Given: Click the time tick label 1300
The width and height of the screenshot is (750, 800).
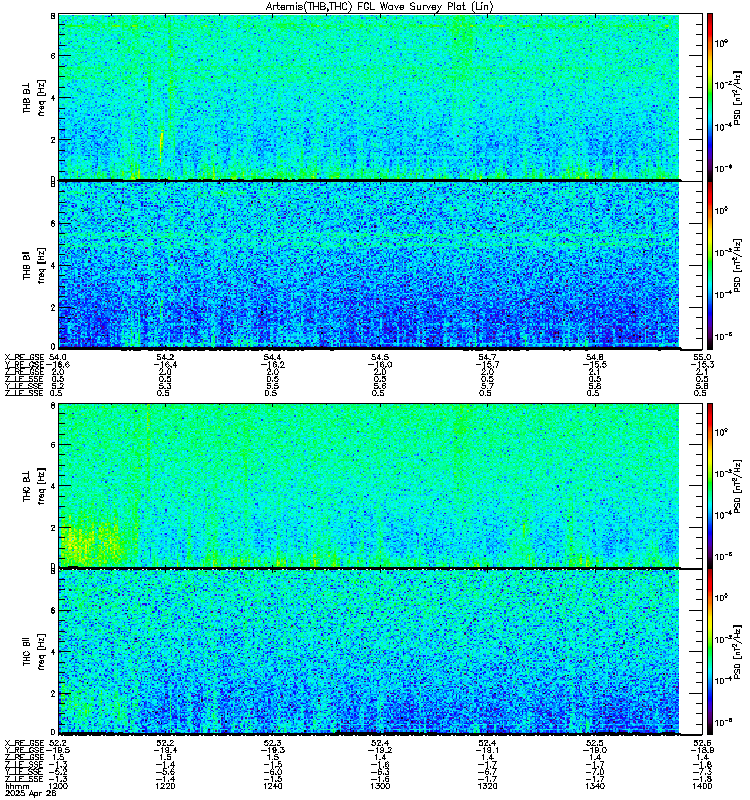Looking at the screenshot, I should (380, 786).
